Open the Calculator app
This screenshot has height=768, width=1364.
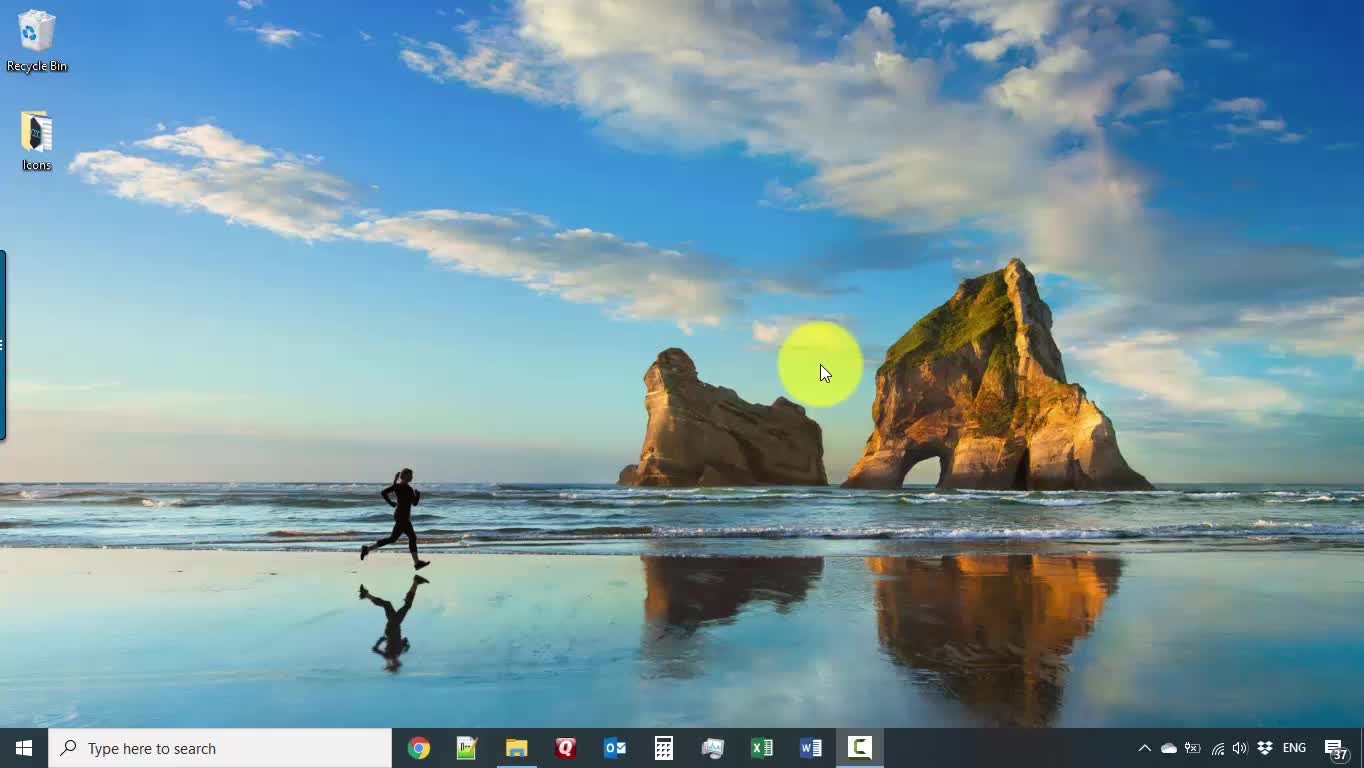click(663, 748)
